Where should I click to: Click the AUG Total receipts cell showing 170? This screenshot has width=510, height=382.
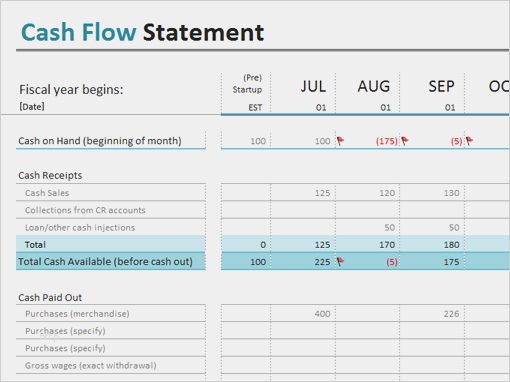coord(368,245)
